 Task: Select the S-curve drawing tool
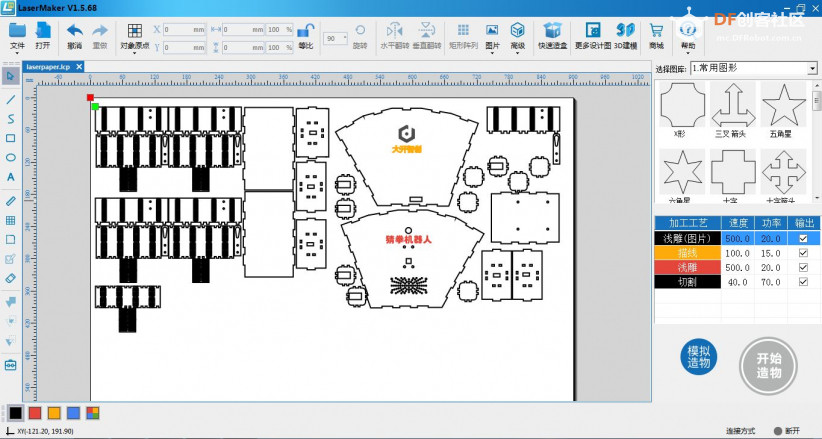pyautogui.click(x=10, y=119)
